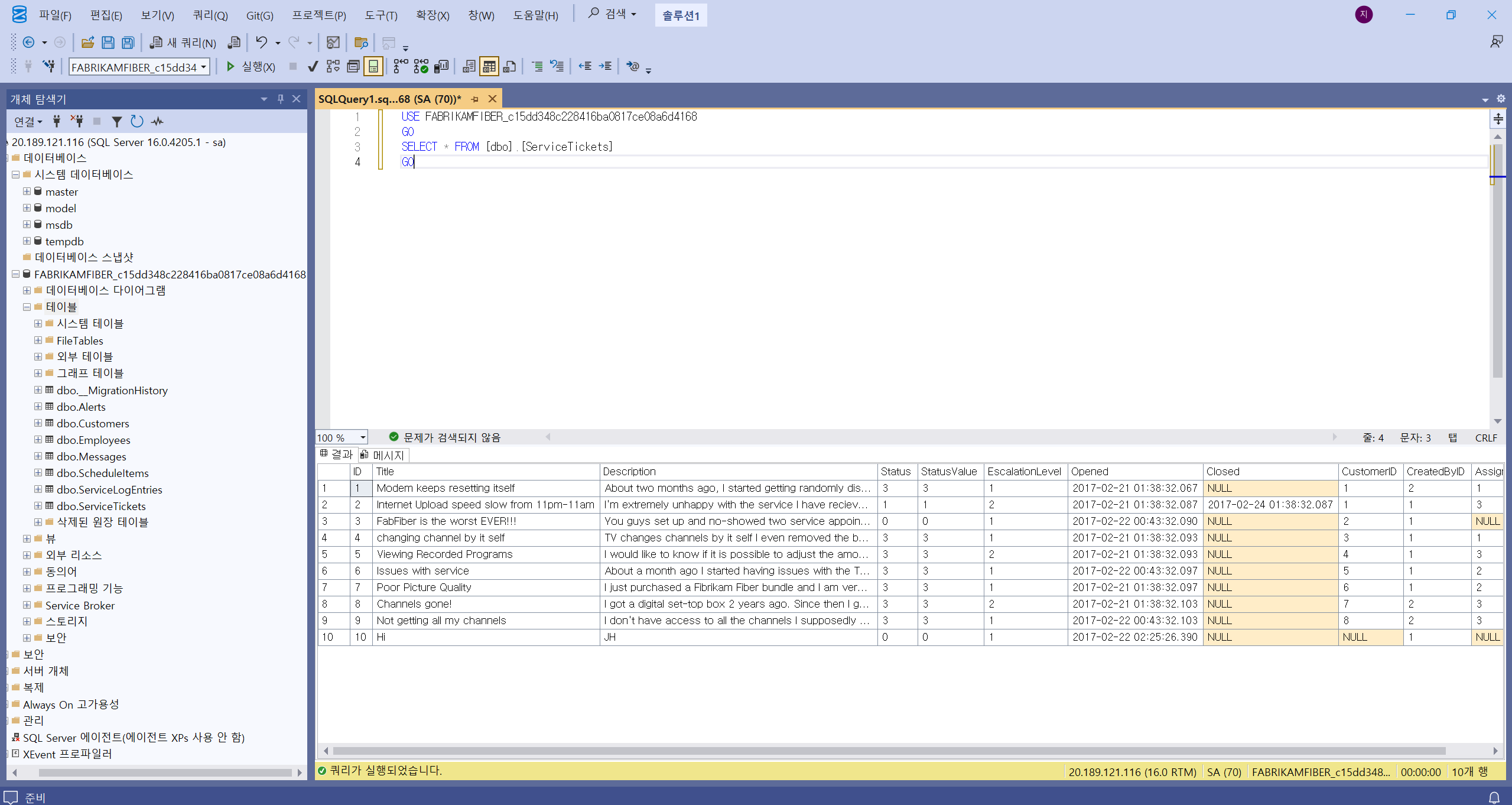Click the 새 쿼리(N) button

pyautogui.click(x=183, y=43)
